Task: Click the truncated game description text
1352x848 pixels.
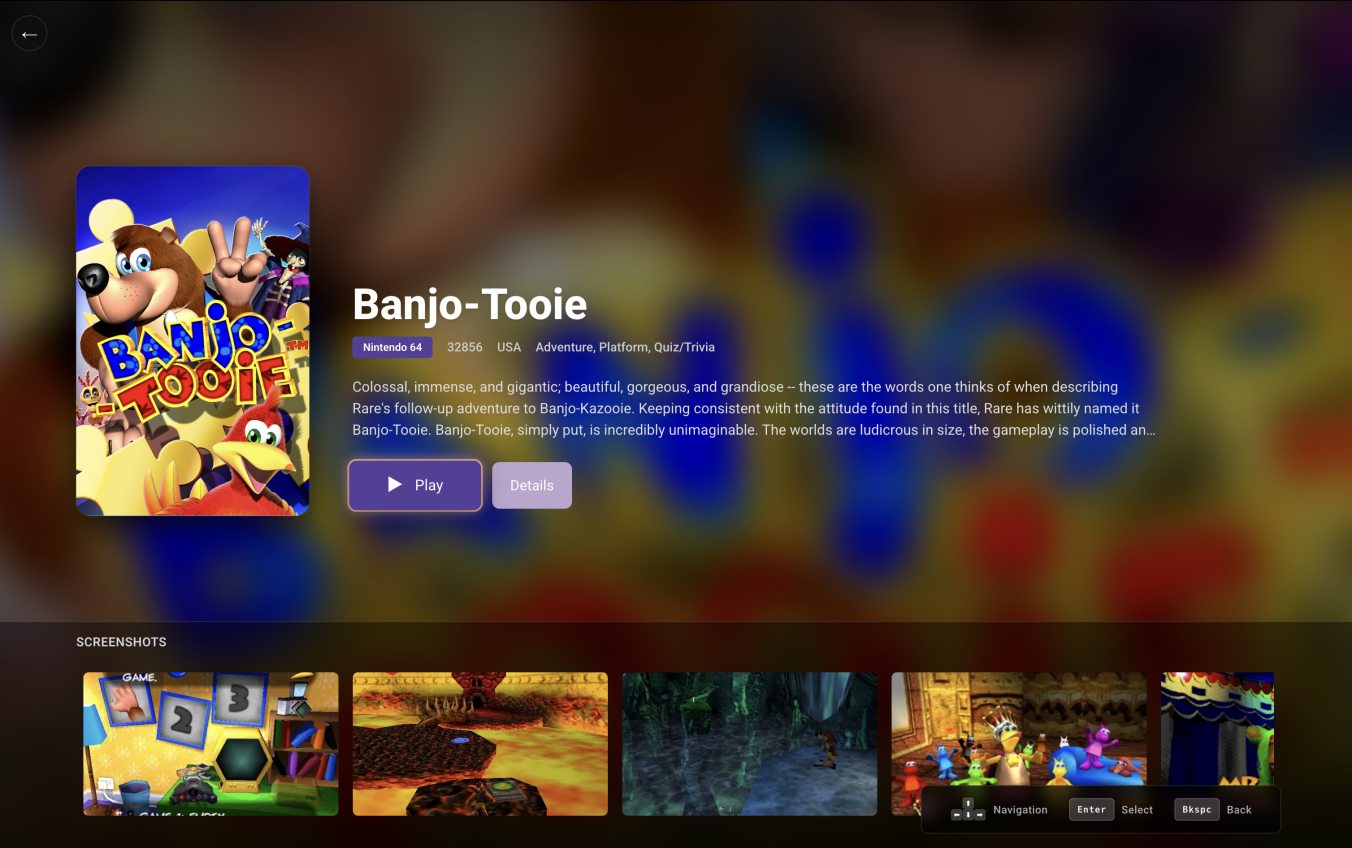Action: coord(753,408)
